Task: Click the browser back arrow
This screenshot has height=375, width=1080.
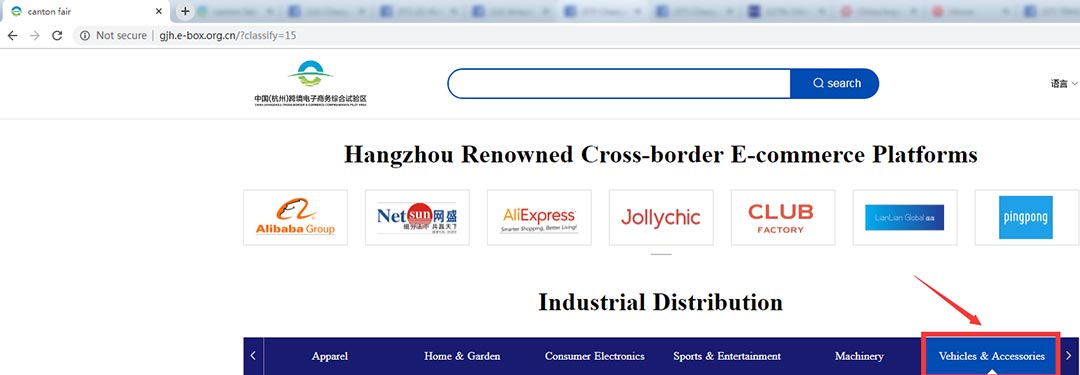Action: (12, 35)
